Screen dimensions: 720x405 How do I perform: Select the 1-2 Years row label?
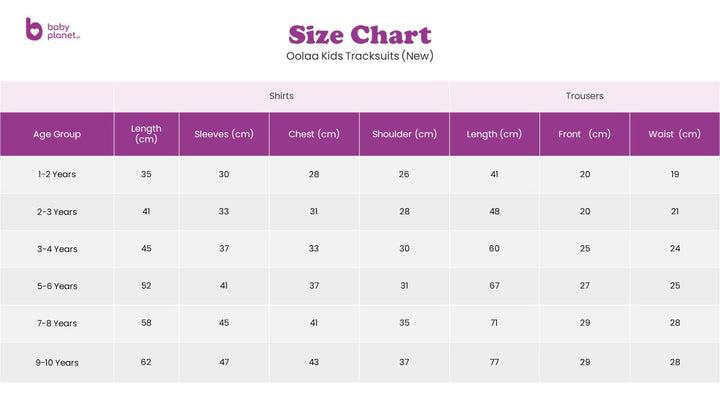coord(57,174)
